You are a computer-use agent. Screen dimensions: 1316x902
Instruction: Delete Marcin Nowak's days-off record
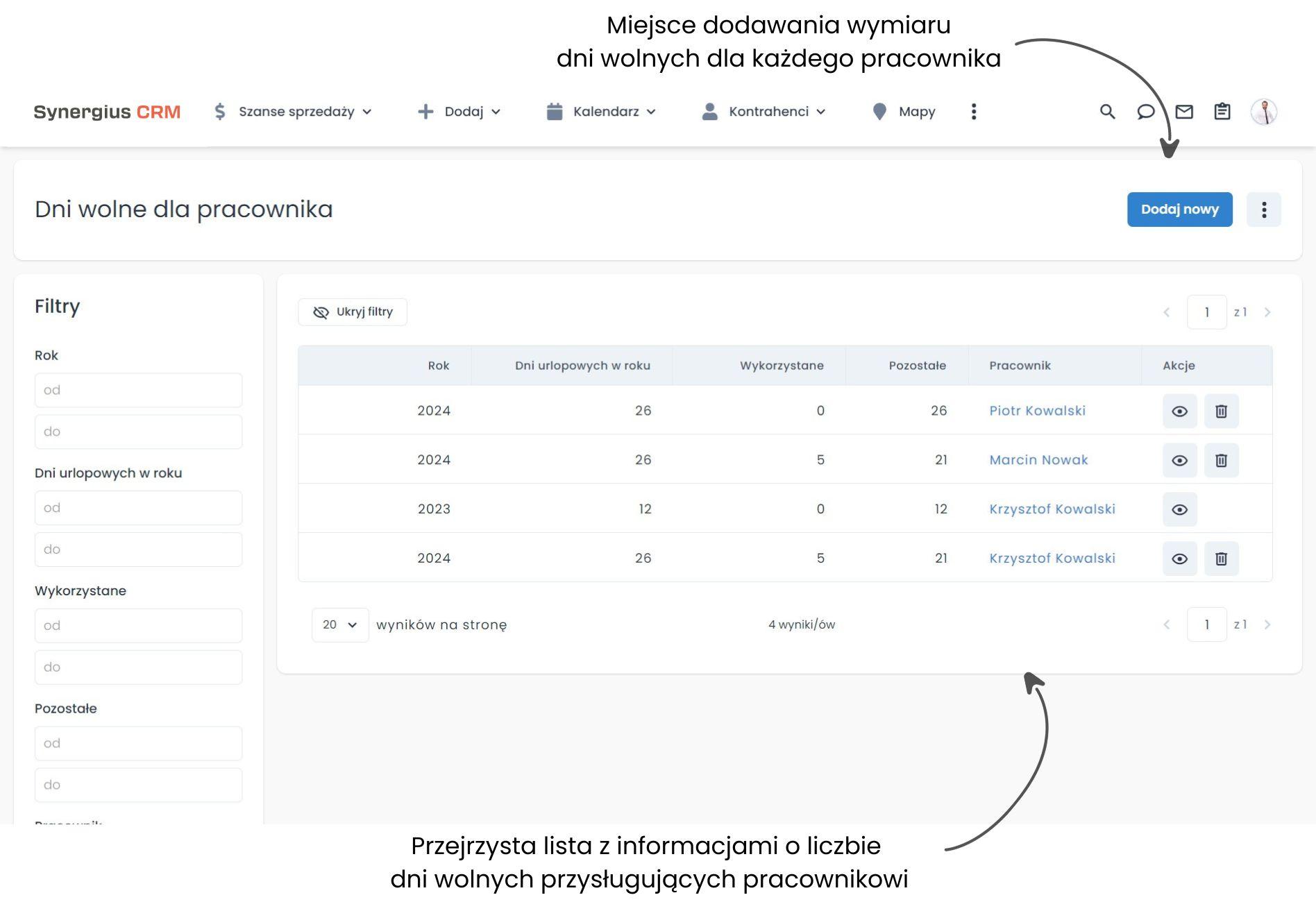(1221, 461)
